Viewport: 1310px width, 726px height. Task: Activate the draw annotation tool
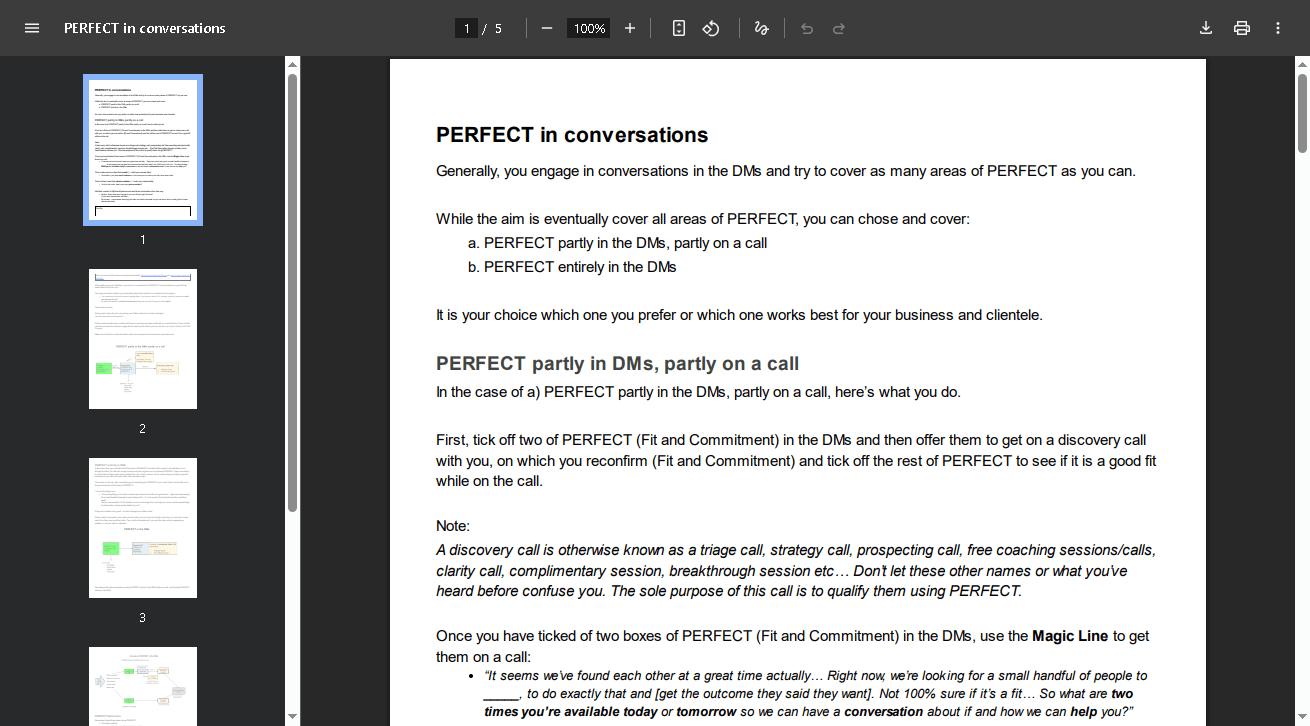pyautogui.click(x=761, y=28)
